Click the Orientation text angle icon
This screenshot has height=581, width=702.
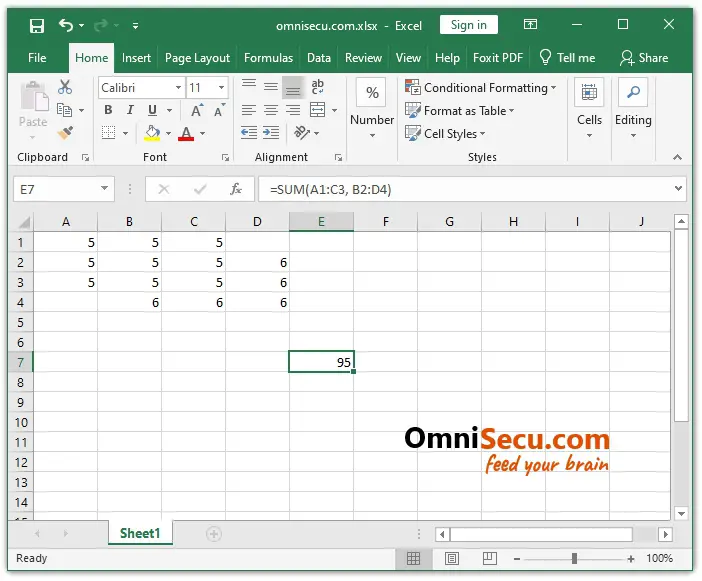point(301,133)
